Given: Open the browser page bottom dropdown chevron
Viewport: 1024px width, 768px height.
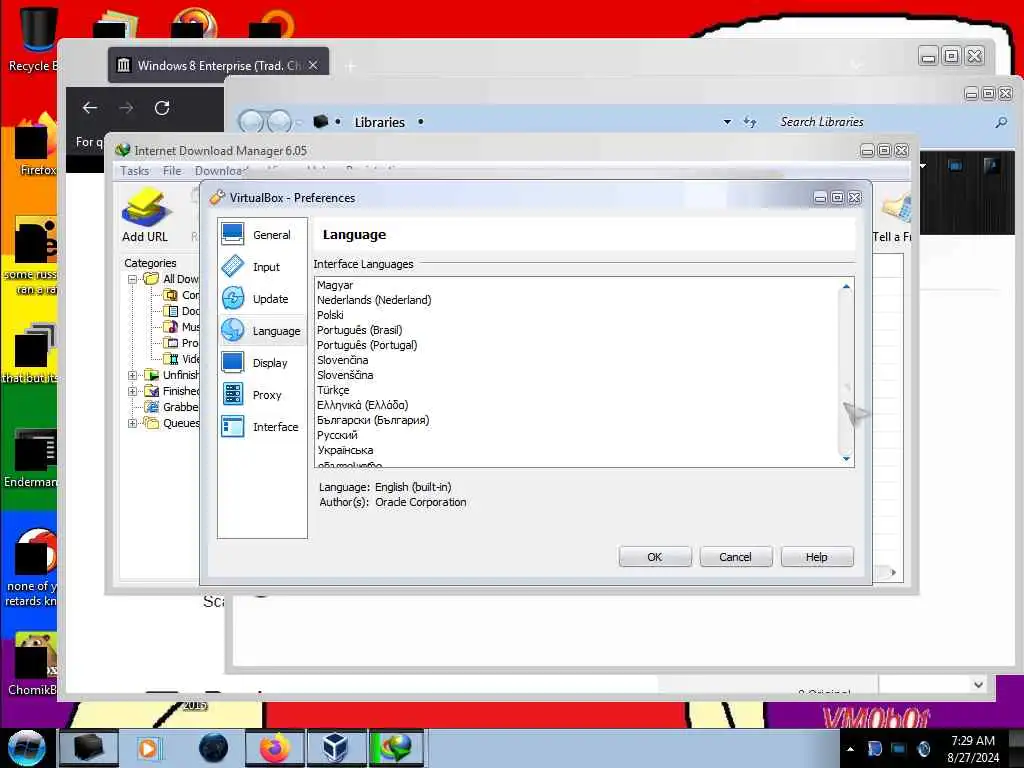Looking at the screenshot, I should tap(978, 684).
